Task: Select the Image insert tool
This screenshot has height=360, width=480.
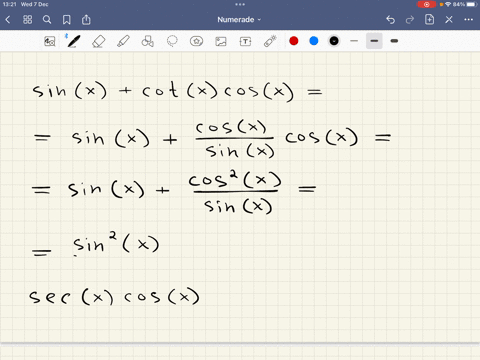Action: 221,41
